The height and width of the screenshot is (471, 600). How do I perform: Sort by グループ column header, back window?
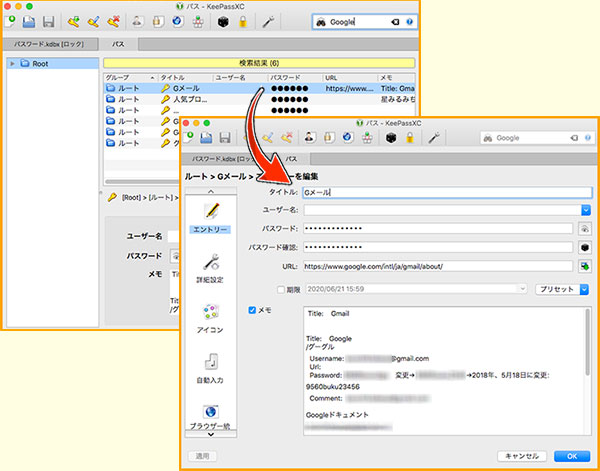click(x=130, y=78)
